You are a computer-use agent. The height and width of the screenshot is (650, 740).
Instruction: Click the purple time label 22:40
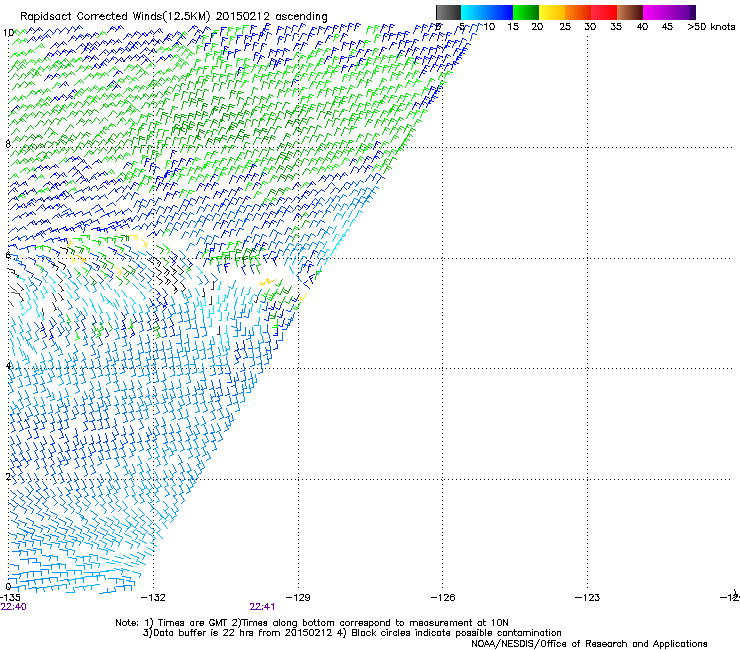[13, 607]
